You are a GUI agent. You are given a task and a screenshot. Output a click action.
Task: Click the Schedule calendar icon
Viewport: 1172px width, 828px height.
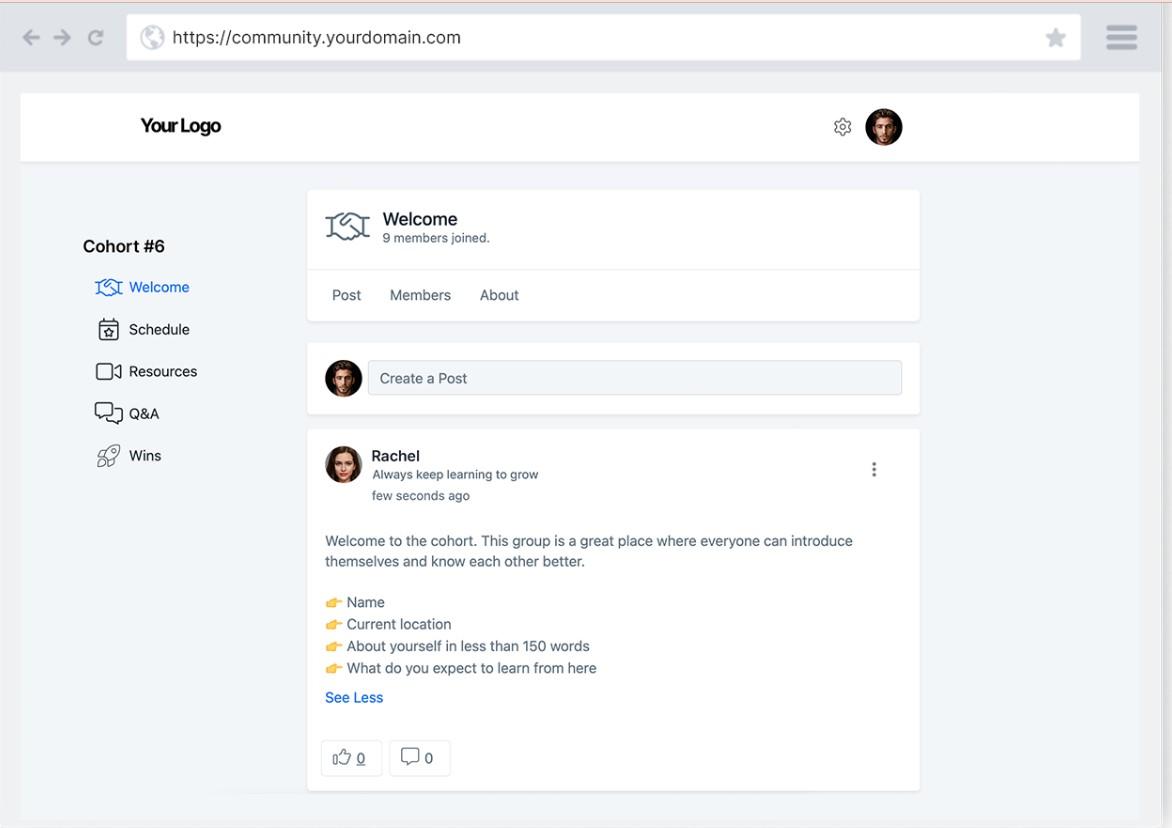point(108,330)
